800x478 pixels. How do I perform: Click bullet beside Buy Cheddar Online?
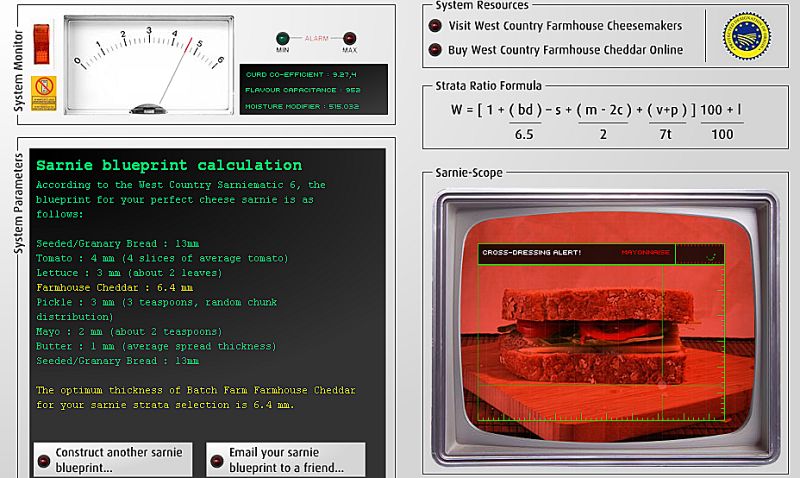pyautogui.click(x=435, y=50)
